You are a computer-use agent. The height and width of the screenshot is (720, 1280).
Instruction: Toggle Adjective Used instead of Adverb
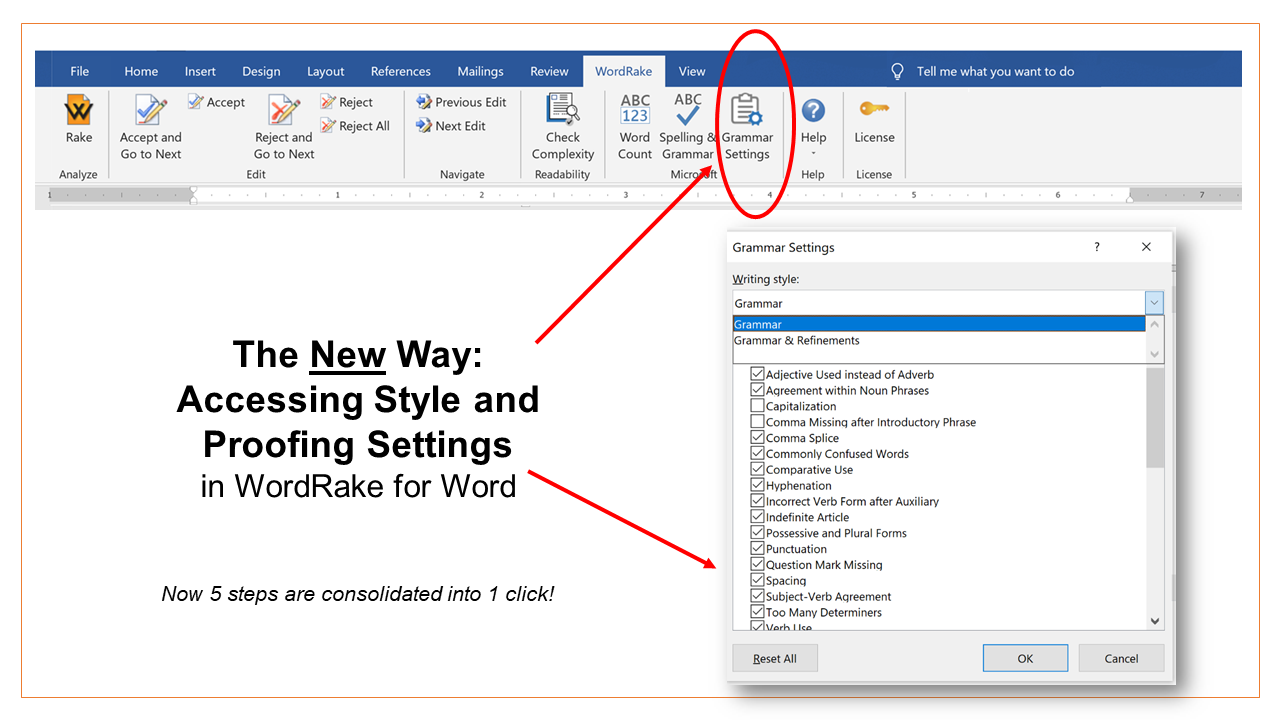[757, 374]
